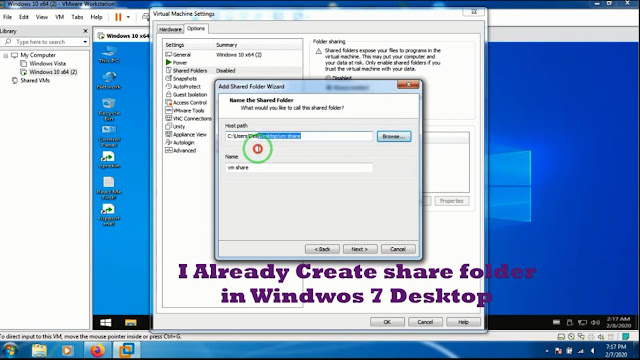Click Next in the shared folder wizard

pyautogui.click(x=359, y=249)
